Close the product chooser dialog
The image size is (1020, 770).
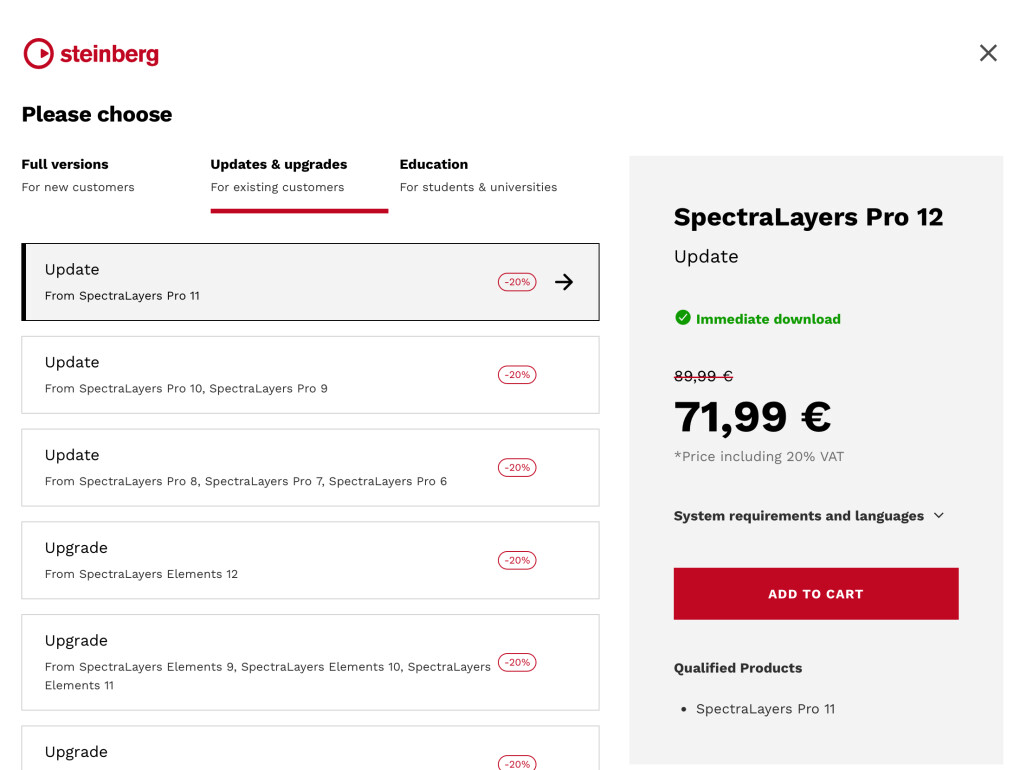[988, 53]
